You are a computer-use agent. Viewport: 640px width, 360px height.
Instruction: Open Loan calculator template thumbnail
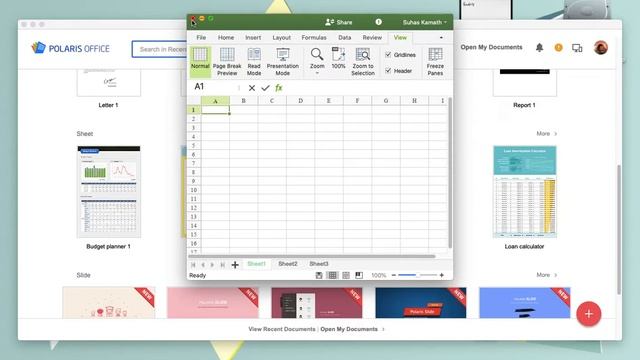tap(524, 192)
